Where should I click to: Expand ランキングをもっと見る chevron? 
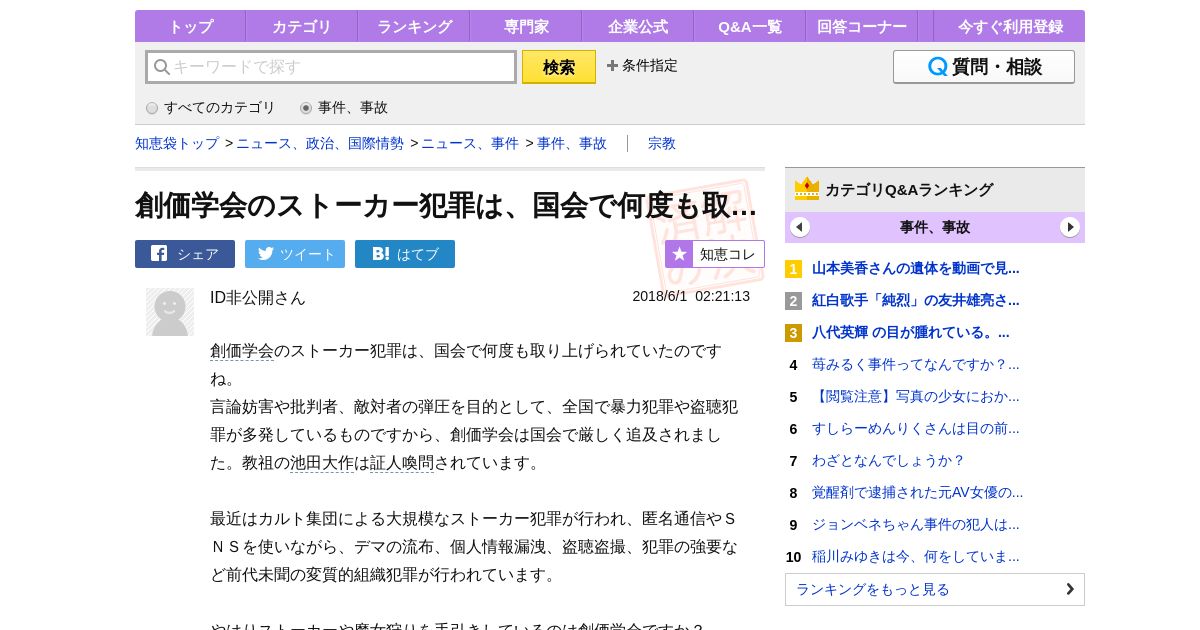click(x=1070, y=589)
